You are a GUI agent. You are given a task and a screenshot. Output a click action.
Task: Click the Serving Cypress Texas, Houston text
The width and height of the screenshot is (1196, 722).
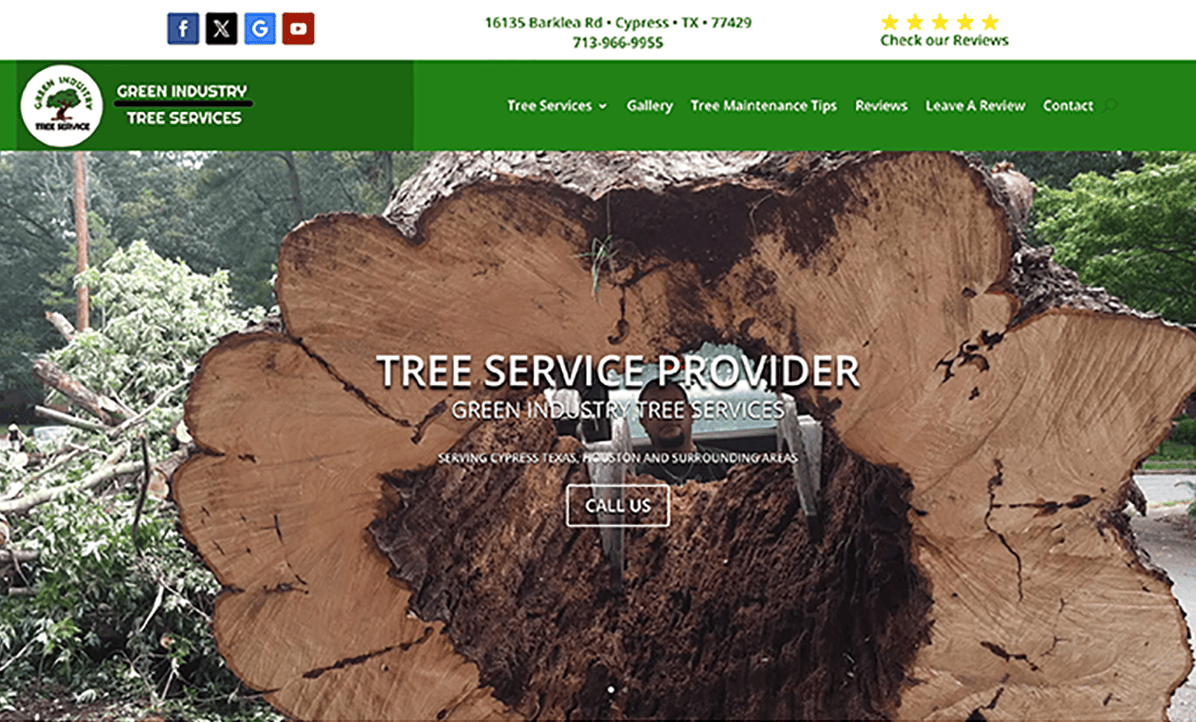coord(618,458)
